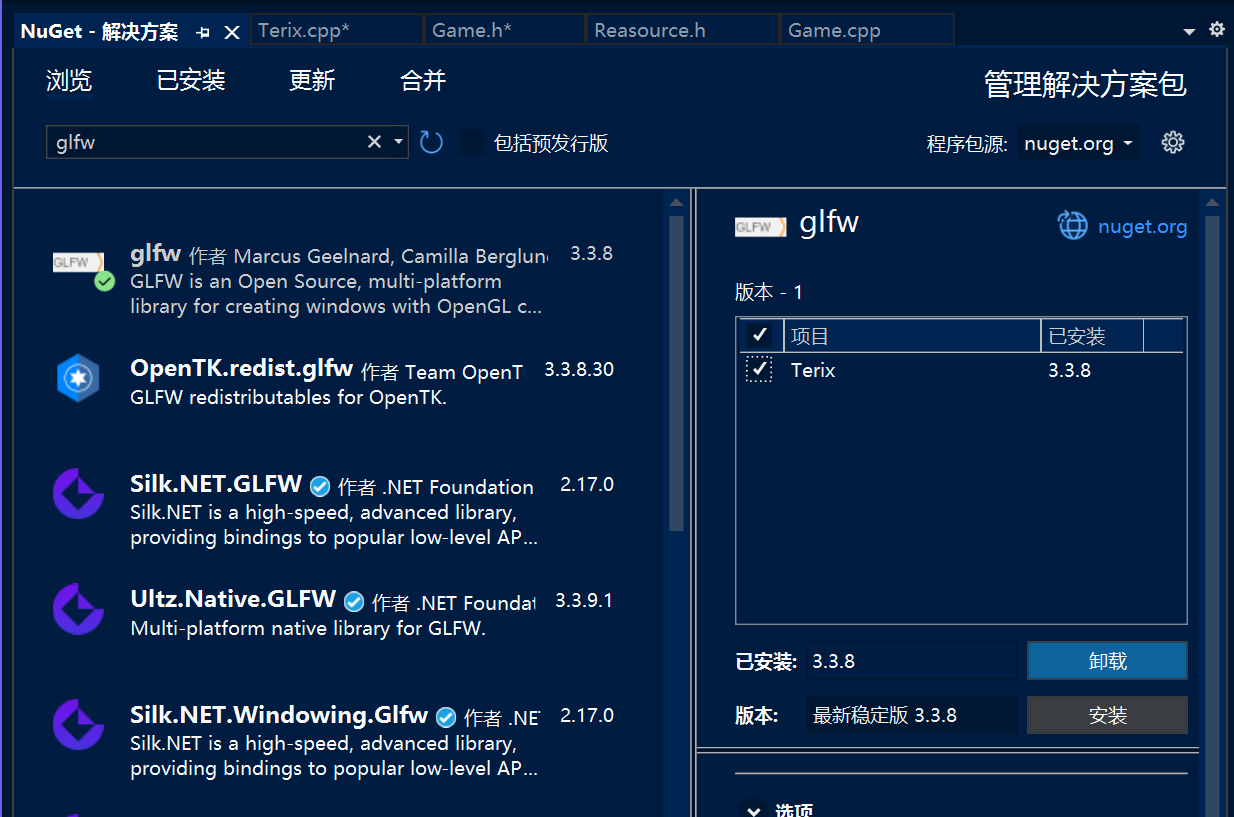The image size is (1234, 817).
Task: Select the glfw package entry title
Action: coord(155,253)
